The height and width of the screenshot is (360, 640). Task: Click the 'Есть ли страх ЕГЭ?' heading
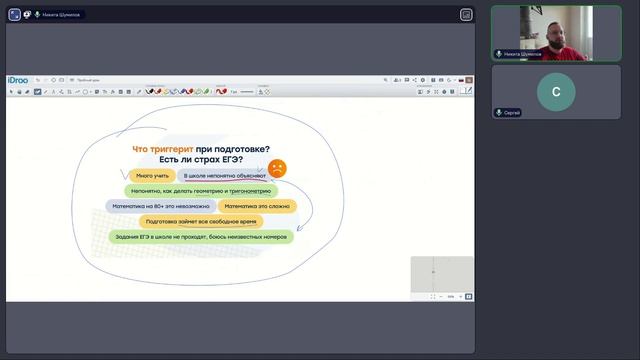coord(201,160)
